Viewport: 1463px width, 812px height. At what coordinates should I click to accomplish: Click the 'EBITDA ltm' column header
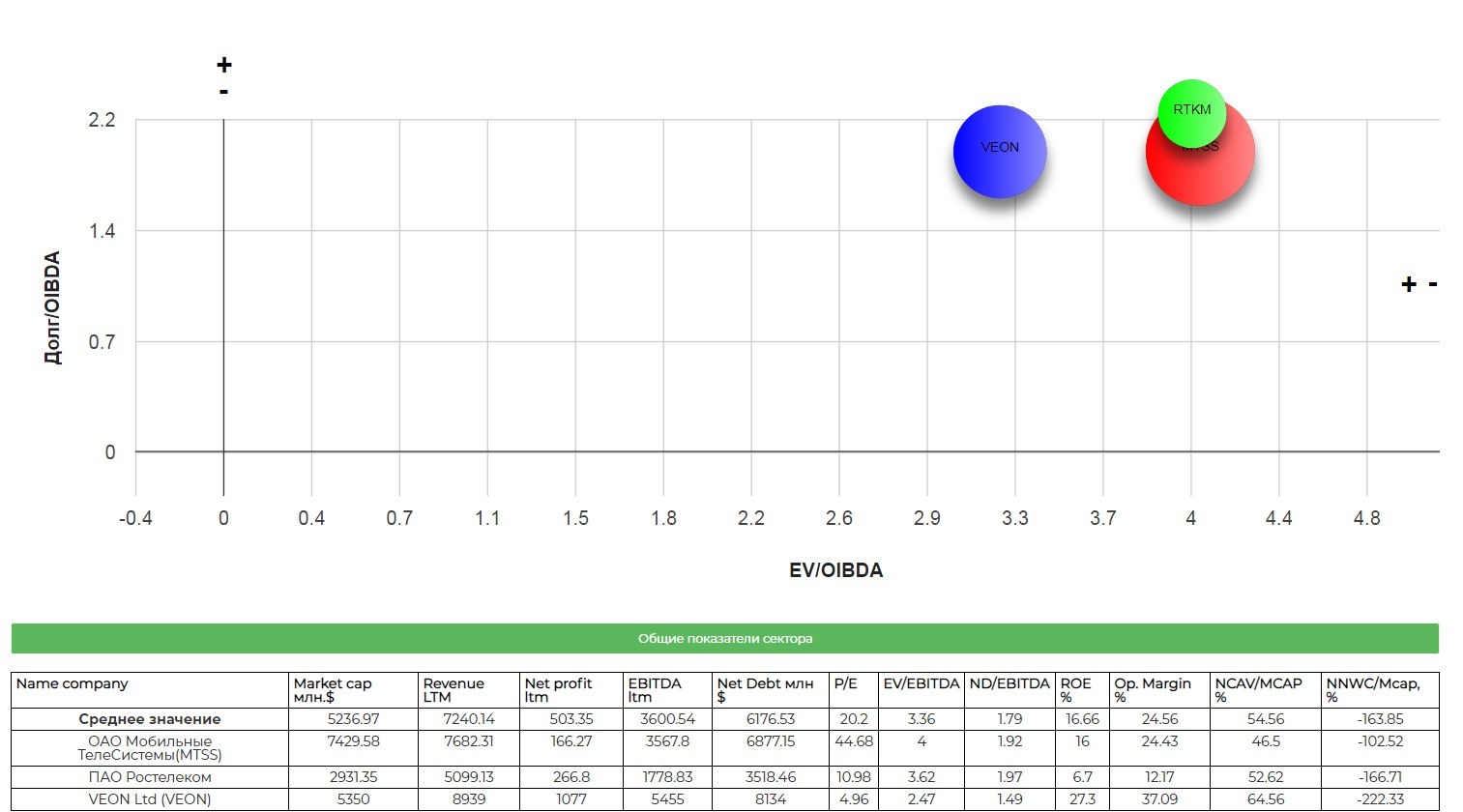tap(667, 690)
